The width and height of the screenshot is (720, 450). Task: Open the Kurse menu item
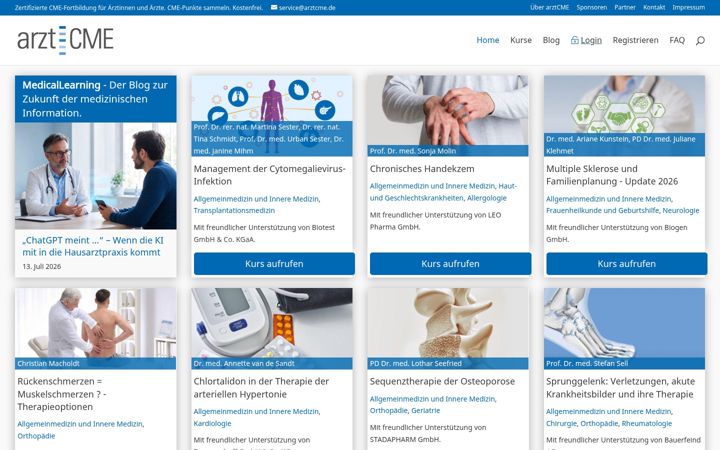click(x=521, y=40)
